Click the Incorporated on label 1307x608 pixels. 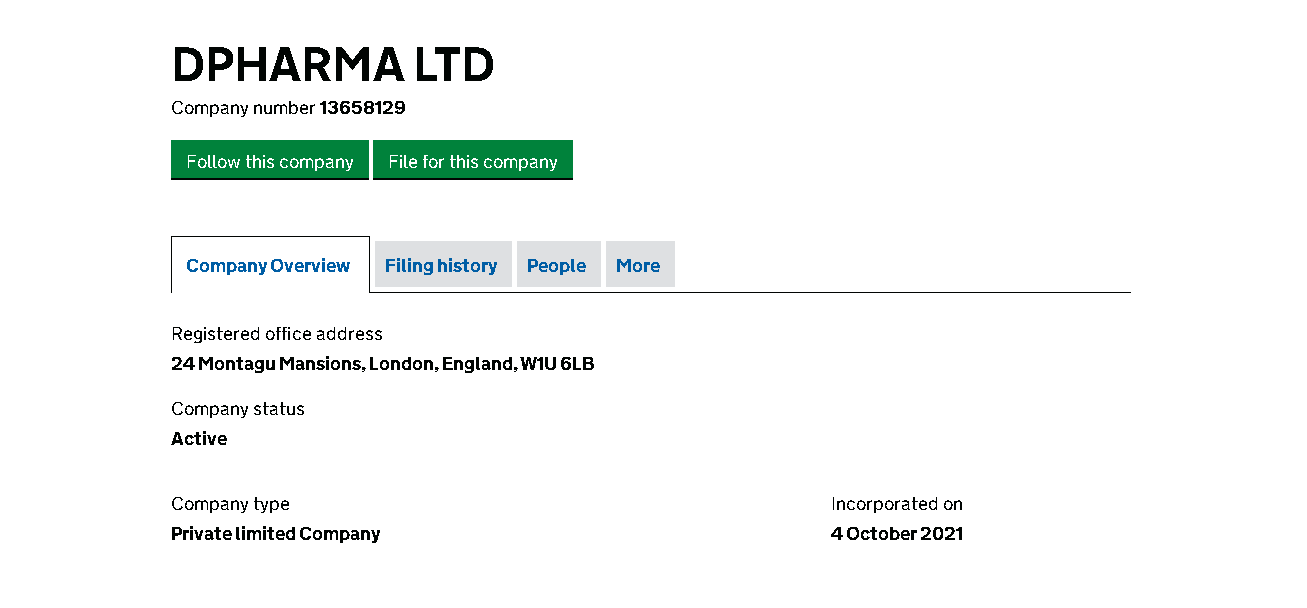(x=897, y=504)
